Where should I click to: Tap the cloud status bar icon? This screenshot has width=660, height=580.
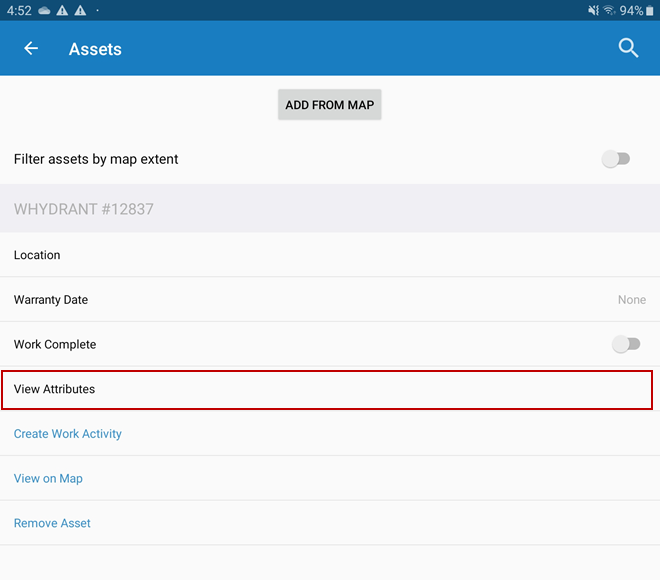pos(44,11)
